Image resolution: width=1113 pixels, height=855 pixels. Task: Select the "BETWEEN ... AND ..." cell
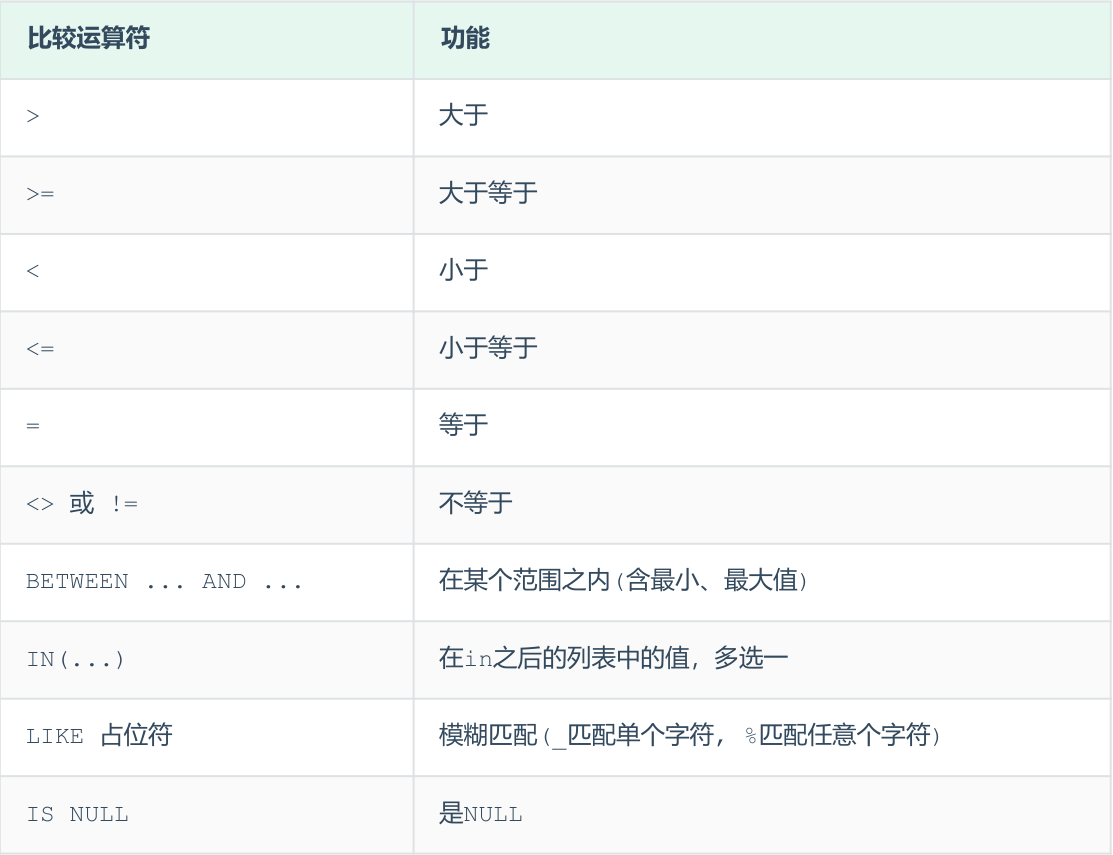[x=164, y=582]
